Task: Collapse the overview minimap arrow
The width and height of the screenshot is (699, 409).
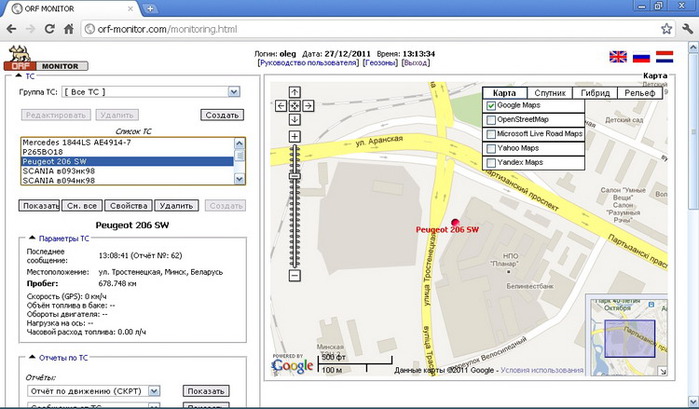Action: click(662, 371)
